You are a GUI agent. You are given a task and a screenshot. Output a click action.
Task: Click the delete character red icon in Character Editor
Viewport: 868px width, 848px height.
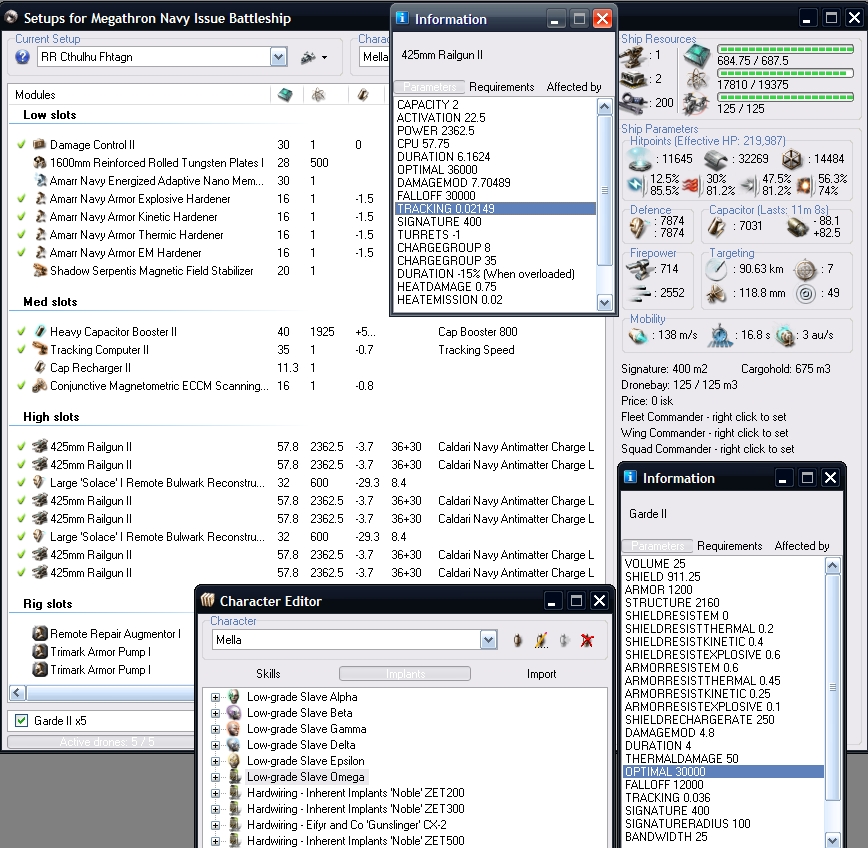pyautogui.click(x=587, y=640)
